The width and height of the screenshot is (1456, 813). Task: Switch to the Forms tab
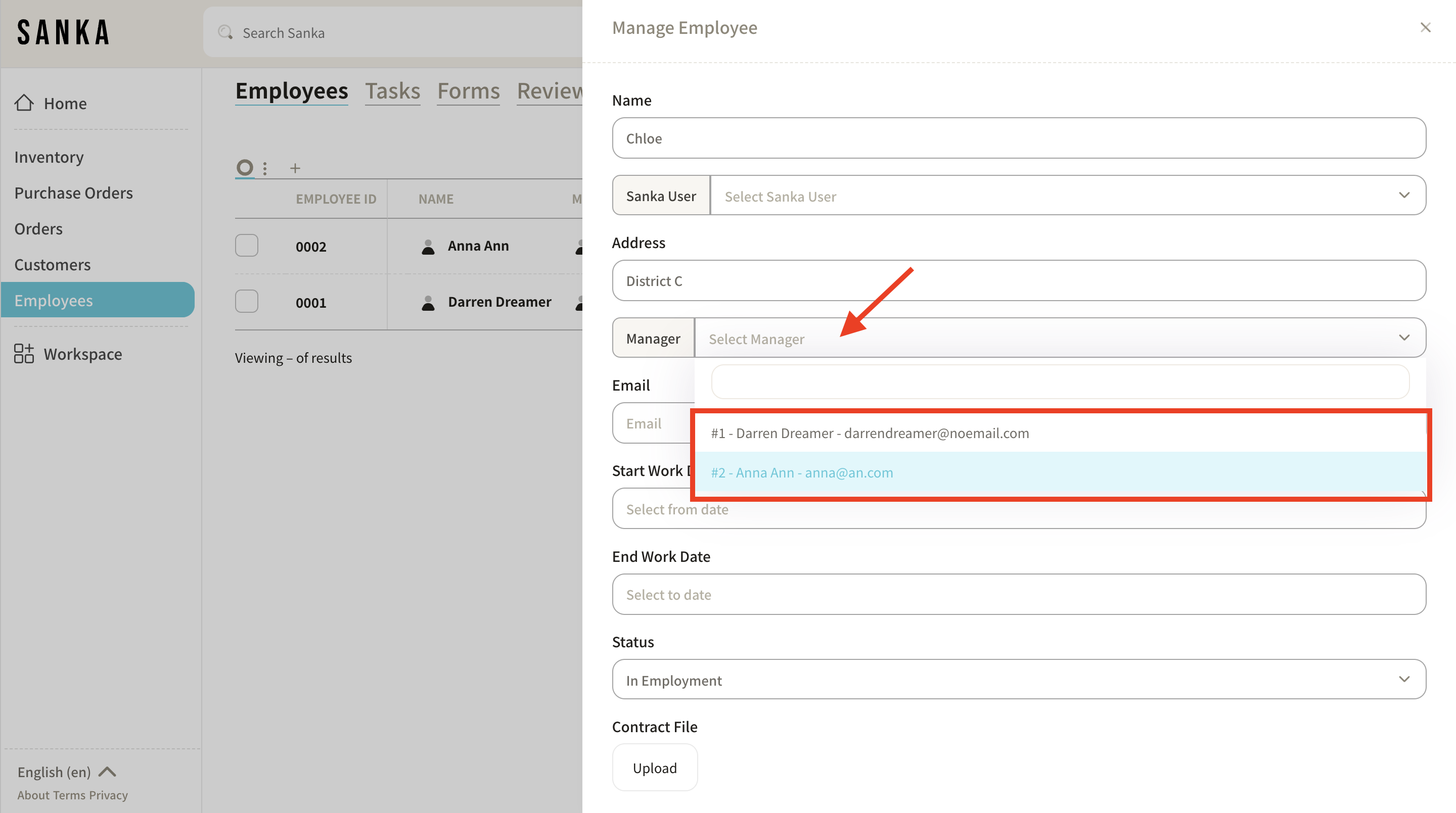click(469, 91)
